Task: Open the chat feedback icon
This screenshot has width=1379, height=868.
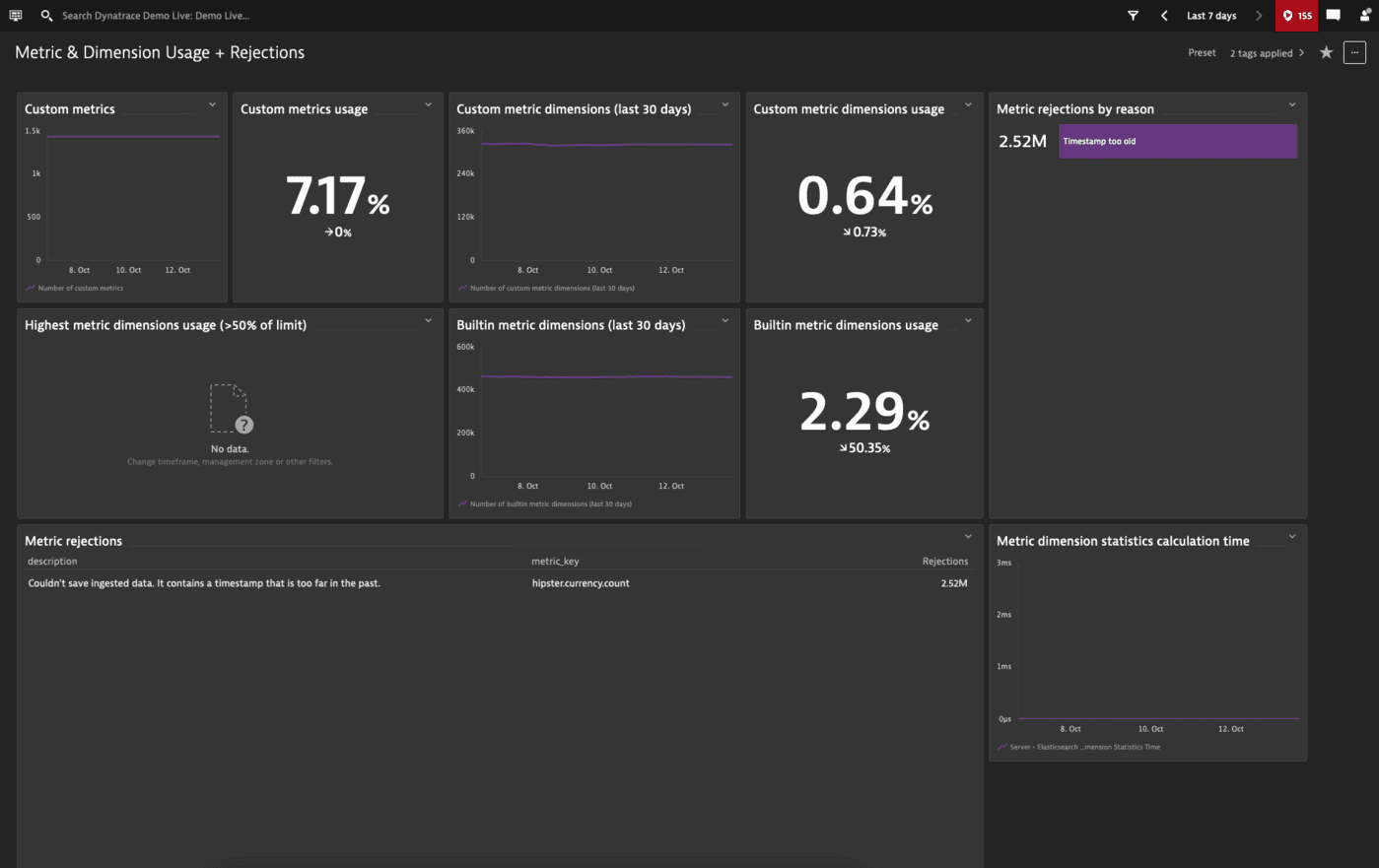Action: coord(1333,15)
